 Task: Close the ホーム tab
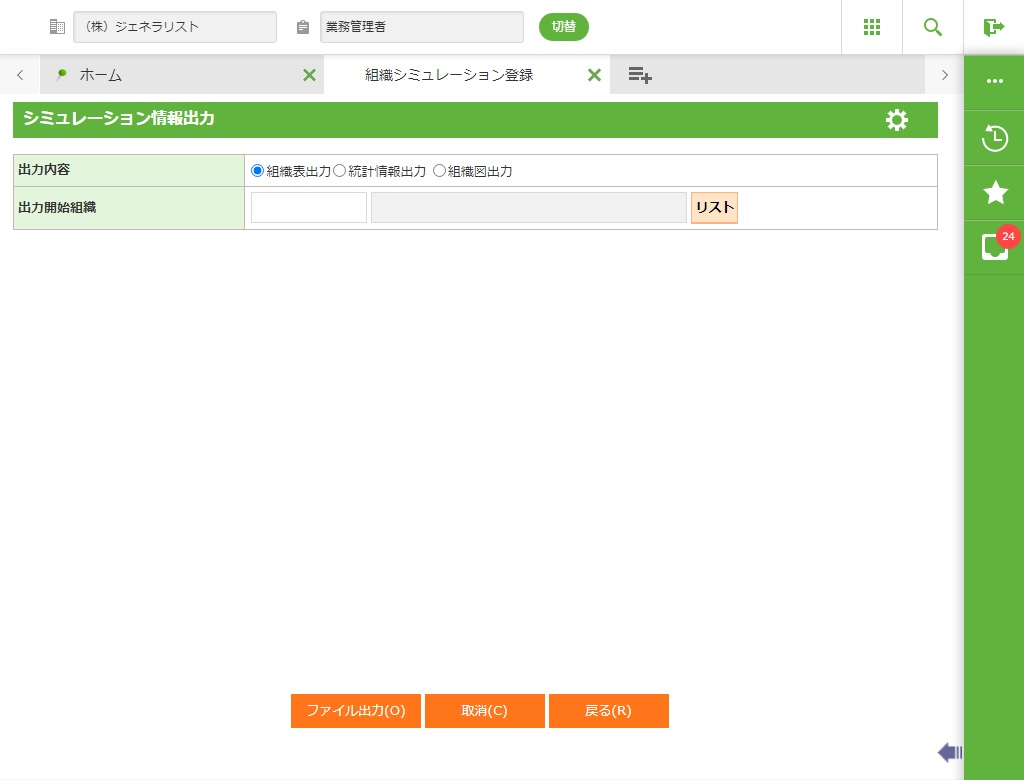(x=310, y=75)
